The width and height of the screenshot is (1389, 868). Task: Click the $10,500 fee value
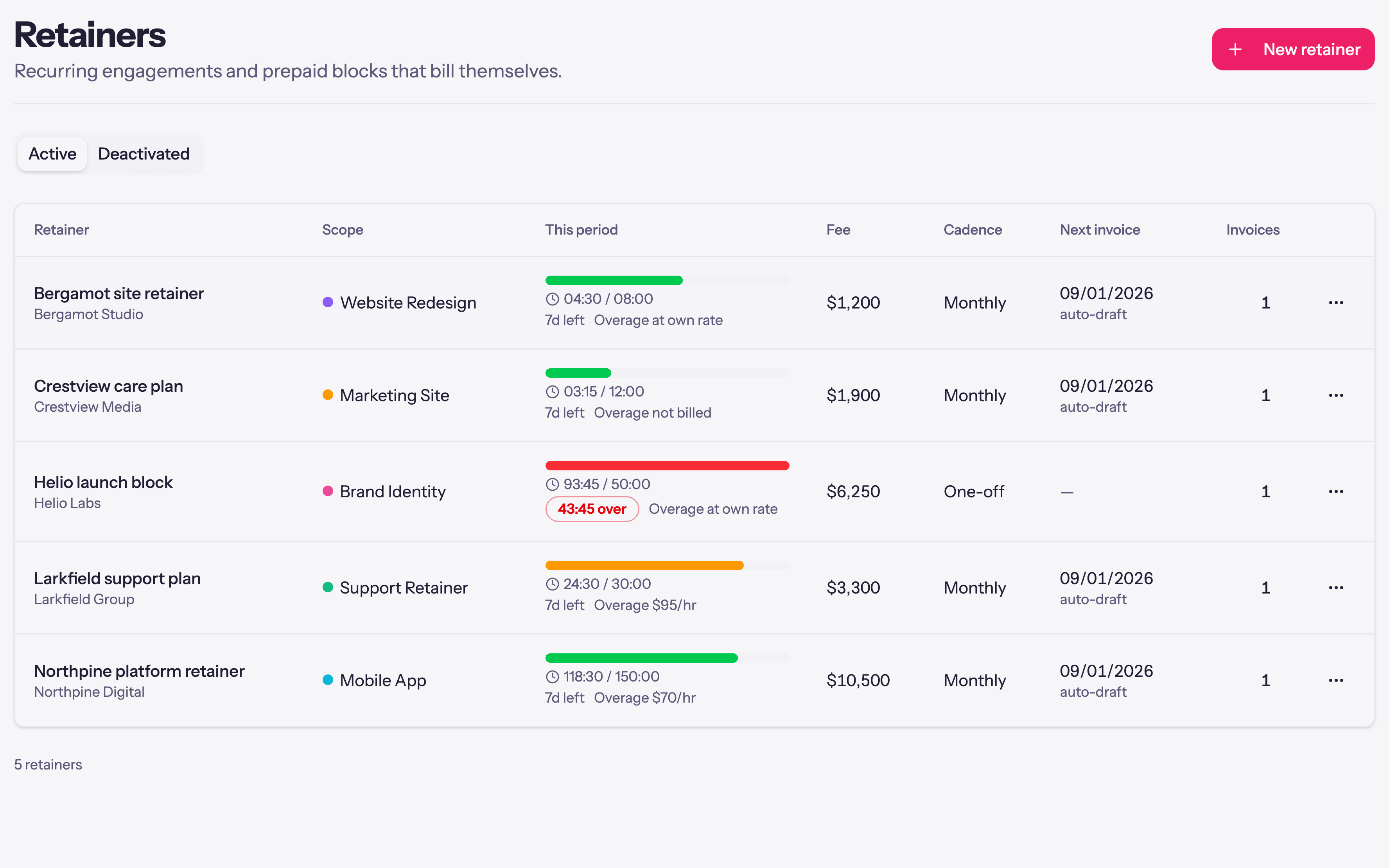(x=858, y=680)
